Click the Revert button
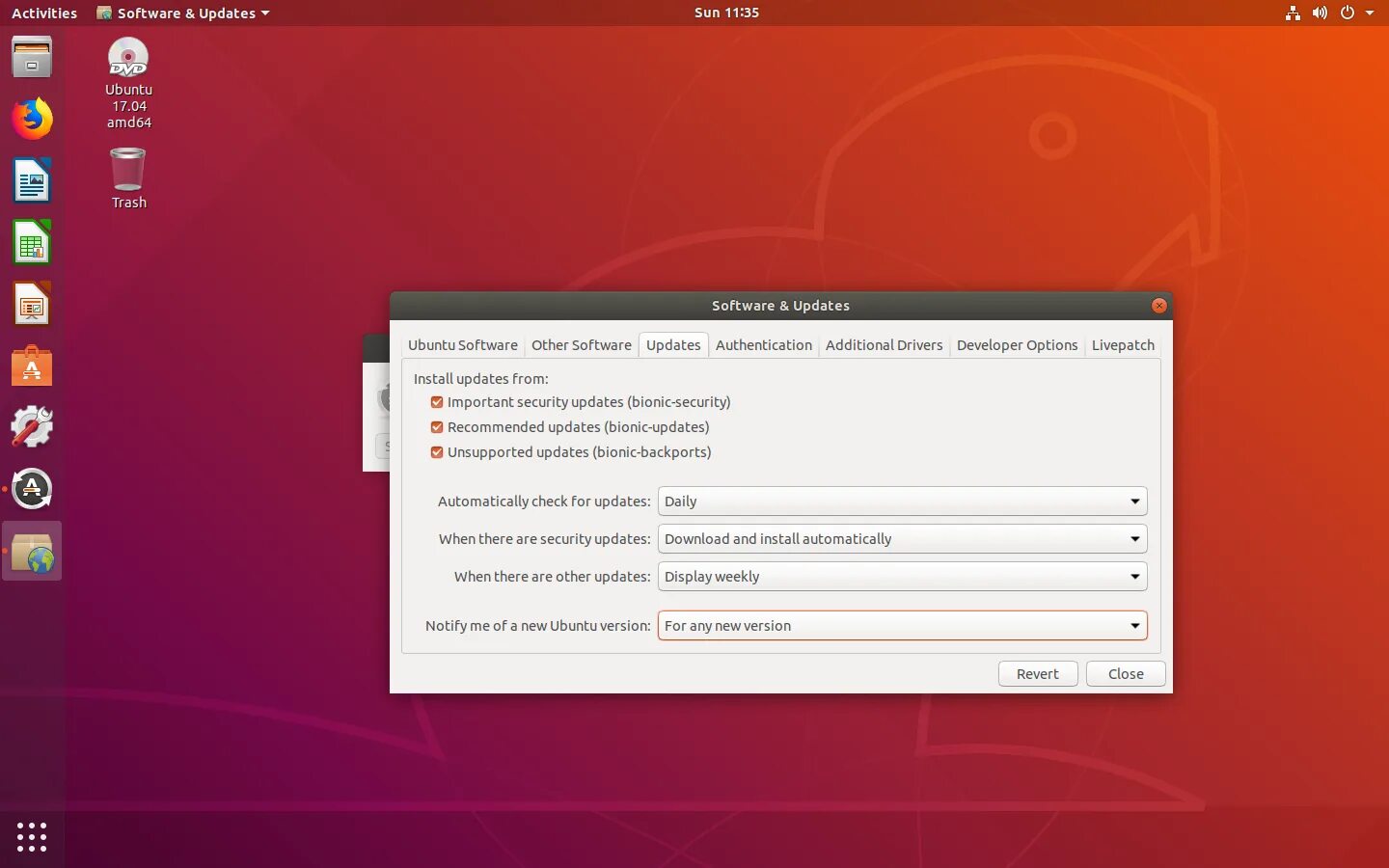The height and width of the screenshot is (868, 1389). (x=1038, y=674)
